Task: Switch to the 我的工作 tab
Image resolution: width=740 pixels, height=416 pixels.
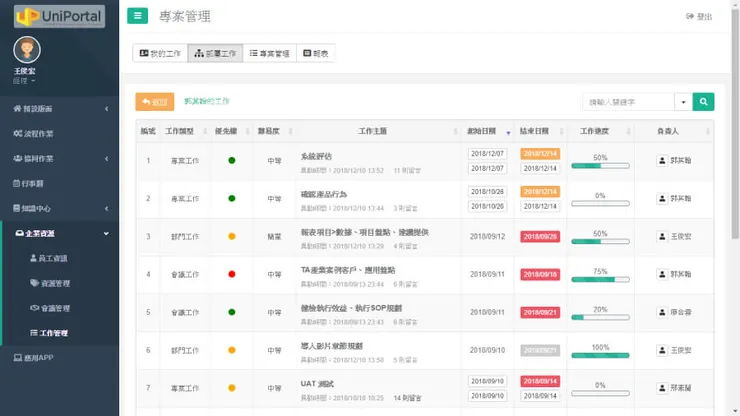Action: coord(160,53)
